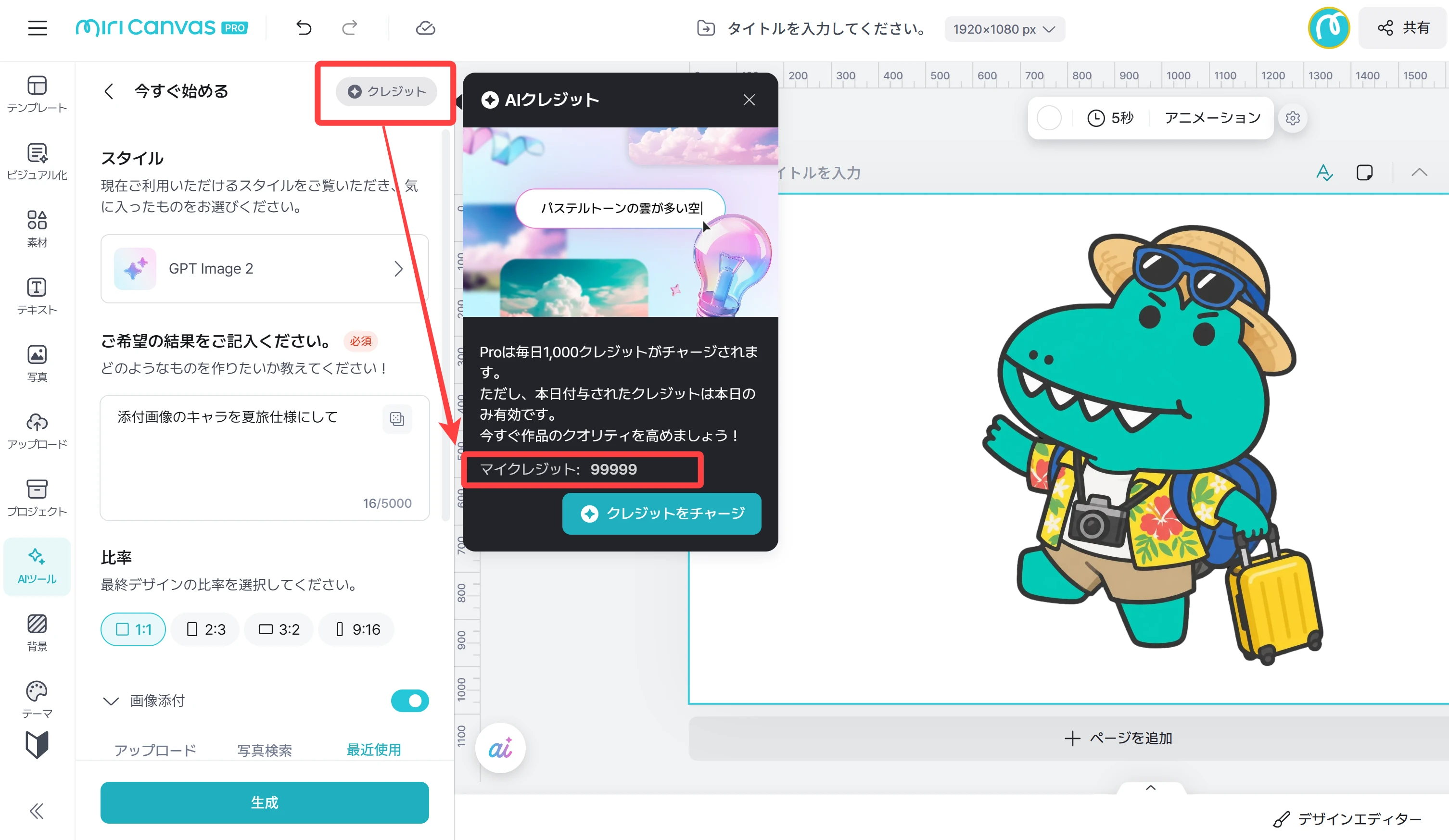This screenshot has width=1449, height=840.
Task: Undo the last action
Action: pos(304,27)
